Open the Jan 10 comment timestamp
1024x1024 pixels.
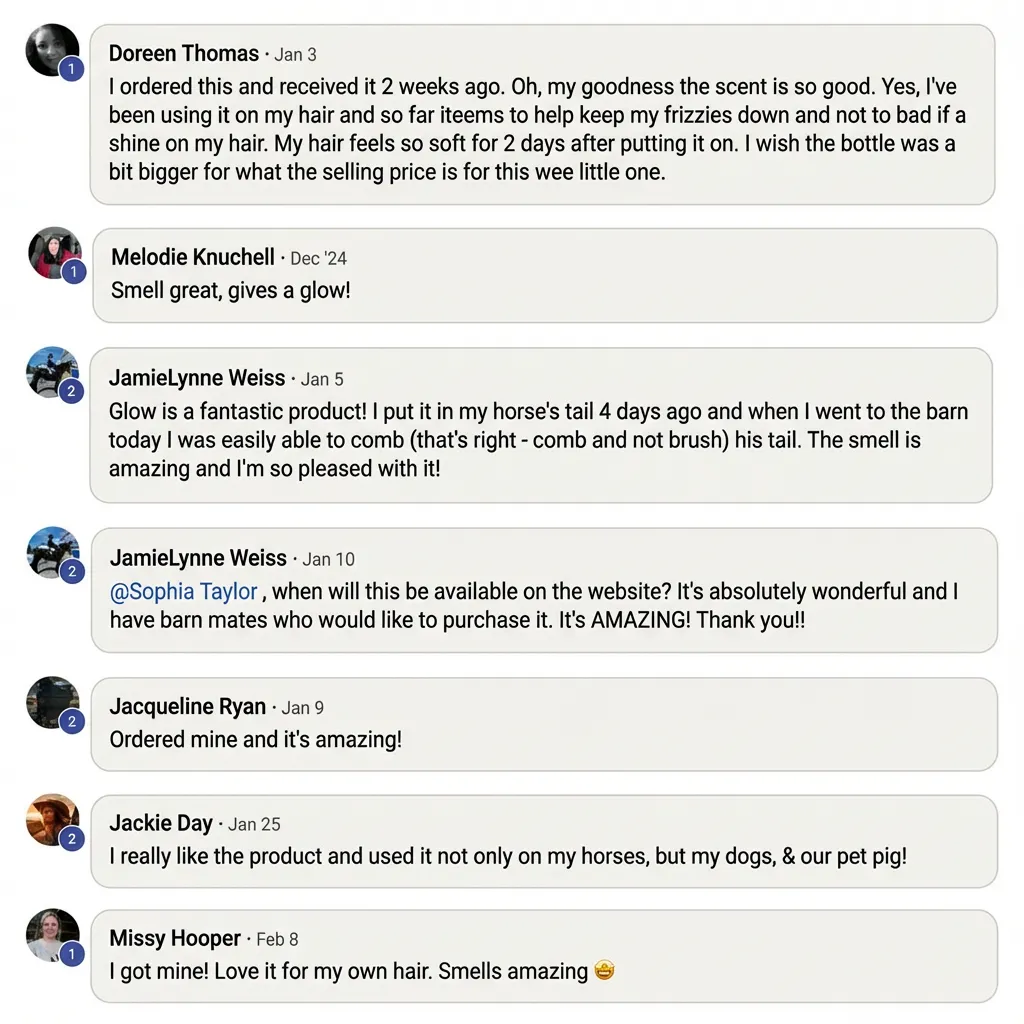pos(328,559)
